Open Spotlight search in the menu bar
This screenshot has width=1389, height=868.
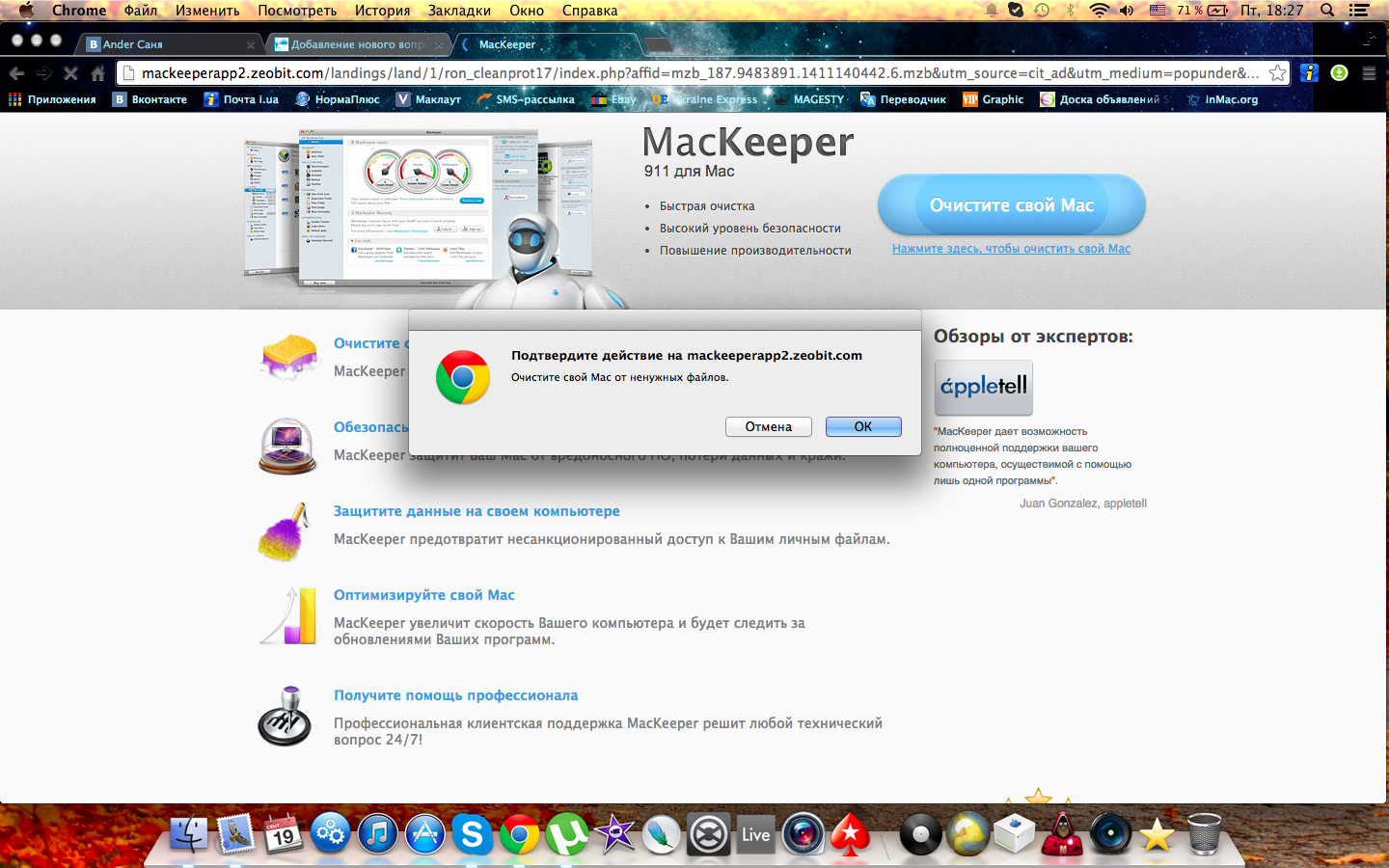[1327, 11]
